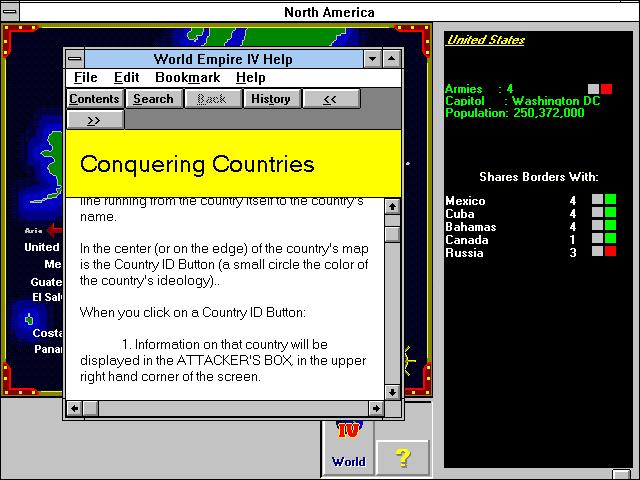
Task: Click the horizontal scrollbar left arrow
Action: click(74, 408)
